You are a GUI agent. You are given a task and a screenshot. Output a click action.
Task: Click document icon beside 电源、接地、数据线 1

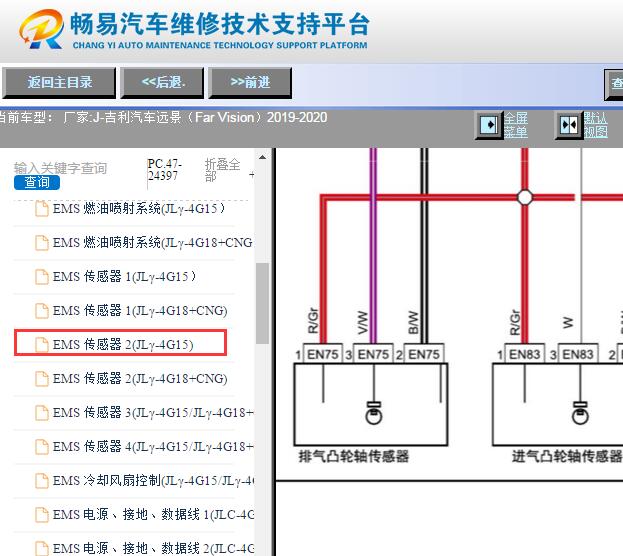(42, 515)
